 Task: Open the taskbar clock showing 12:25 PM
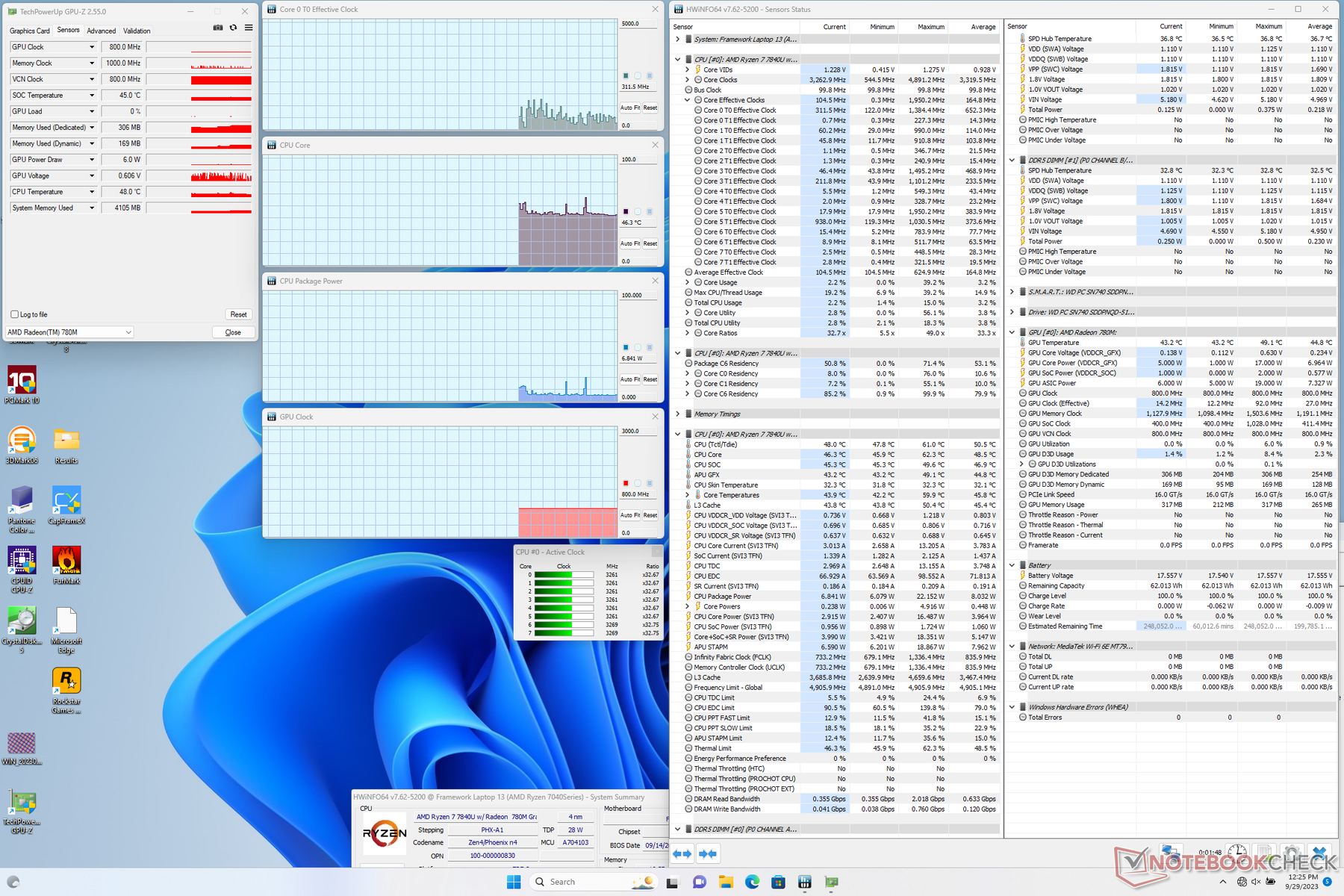click(1302, 882)
